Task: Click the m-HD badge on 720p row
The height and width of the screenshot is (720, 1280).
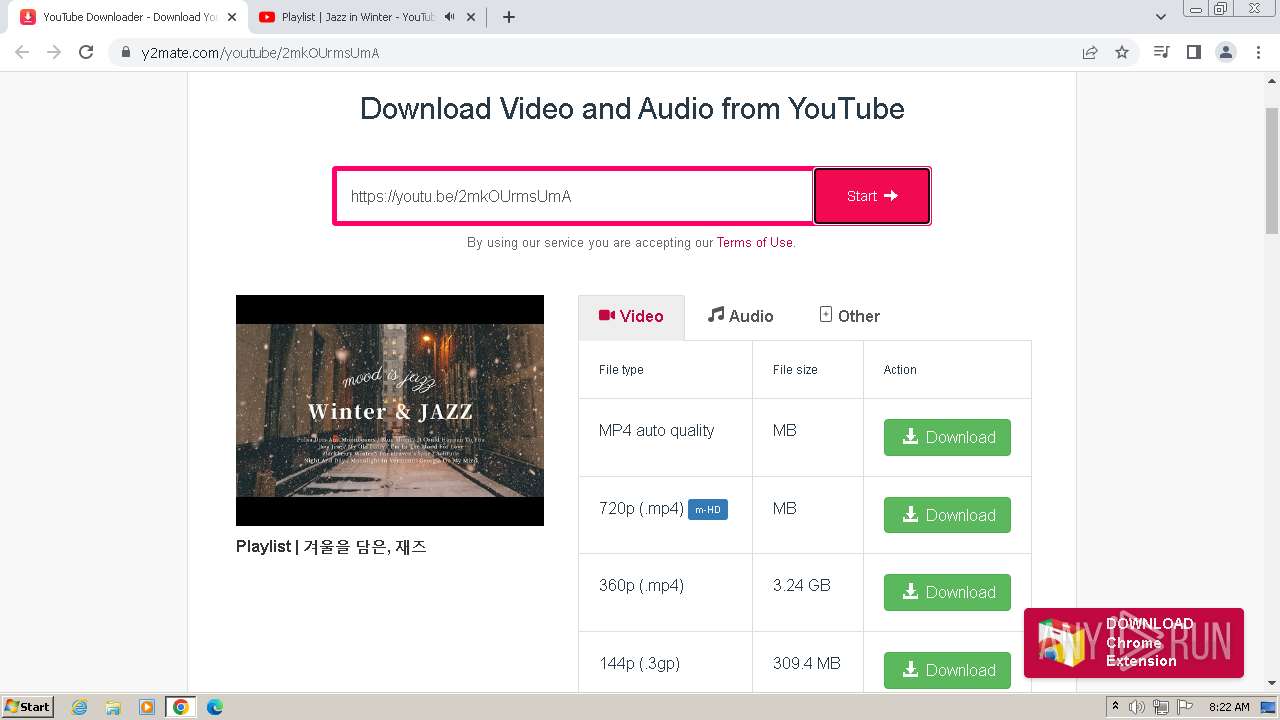Action: coord(708,510)
